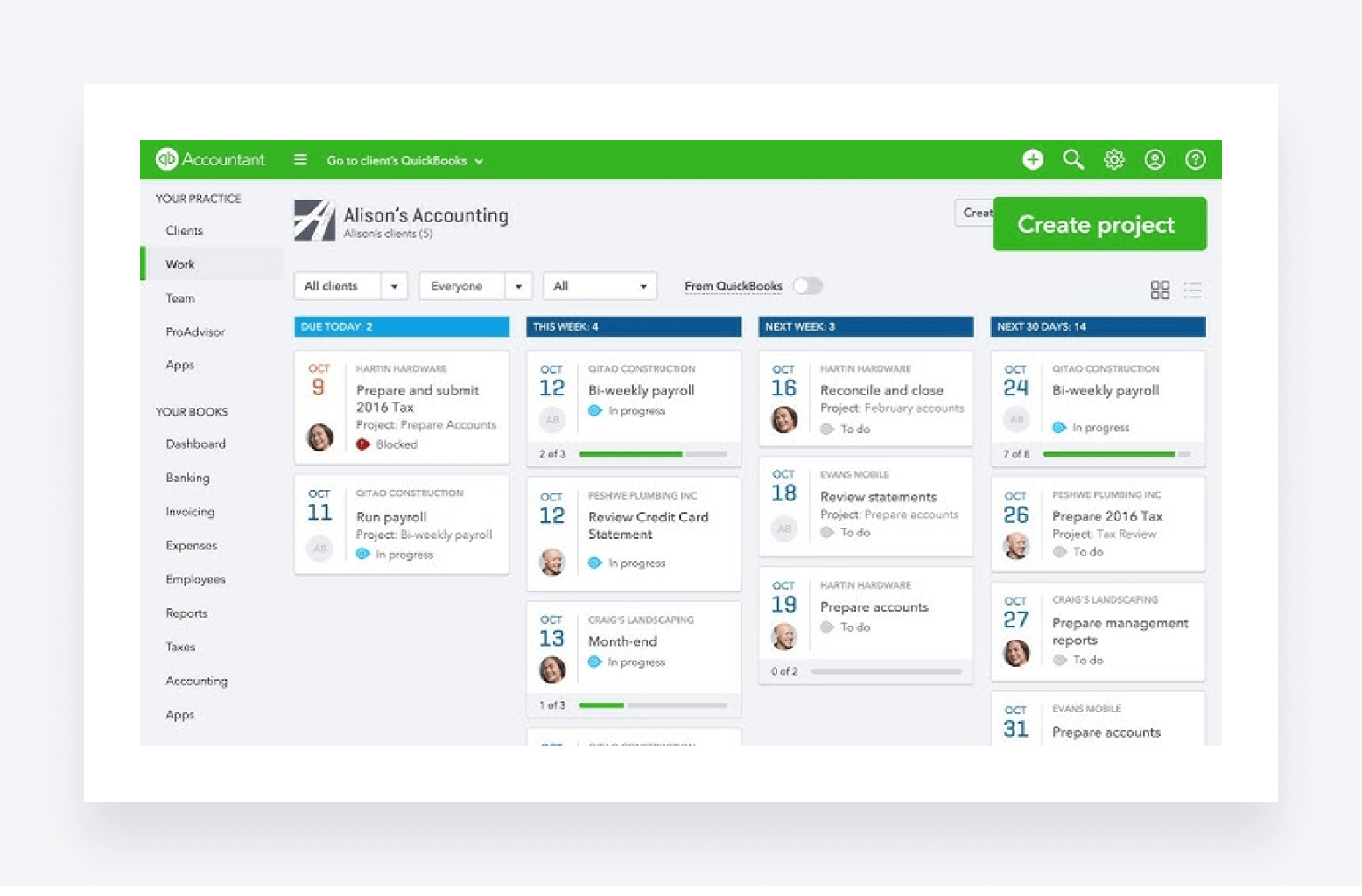
Task: Open Employees in the sidebar
Action: point(195,579)
